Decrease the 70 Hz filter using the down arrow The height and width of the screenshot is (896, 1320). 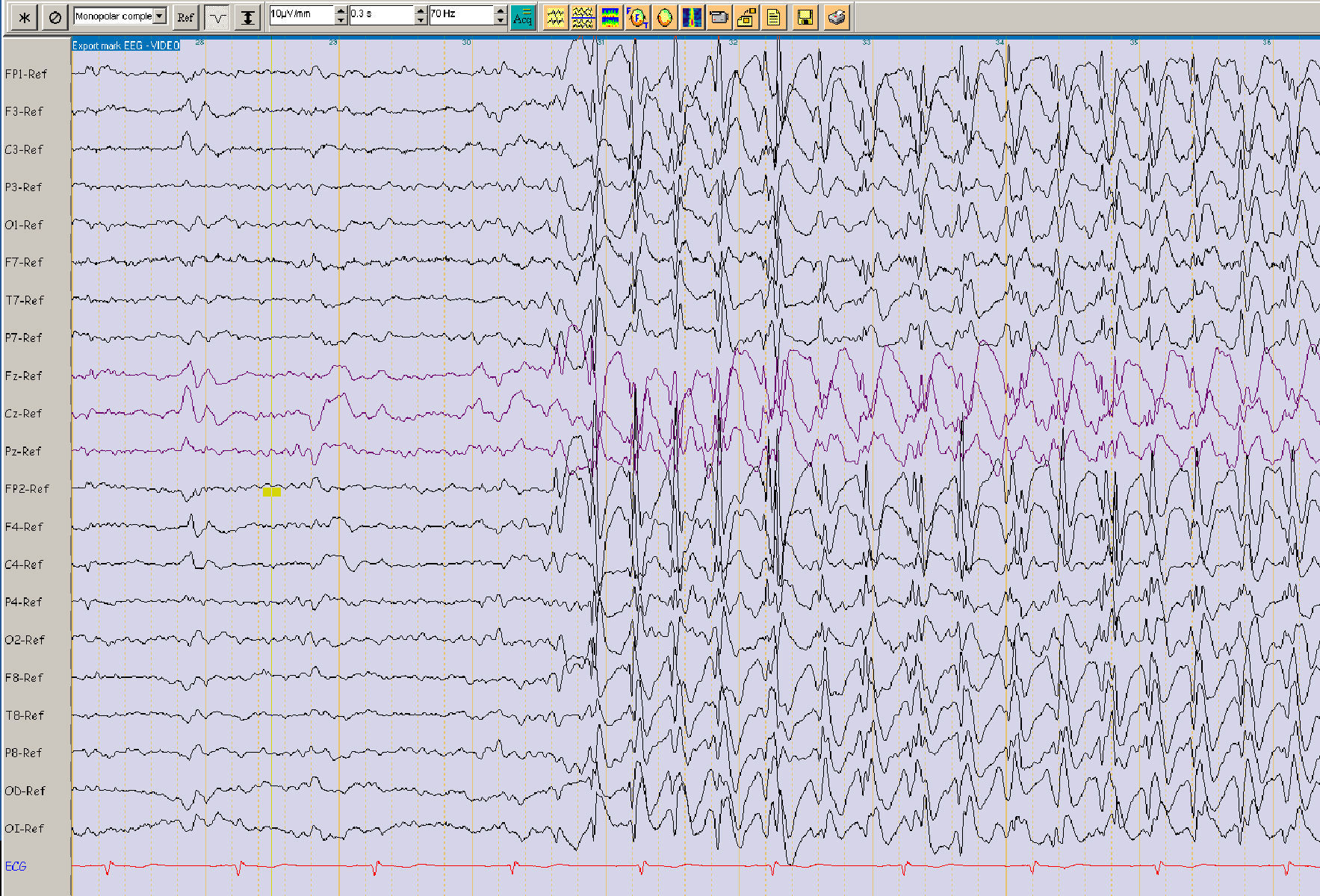[x=501, y=21]
